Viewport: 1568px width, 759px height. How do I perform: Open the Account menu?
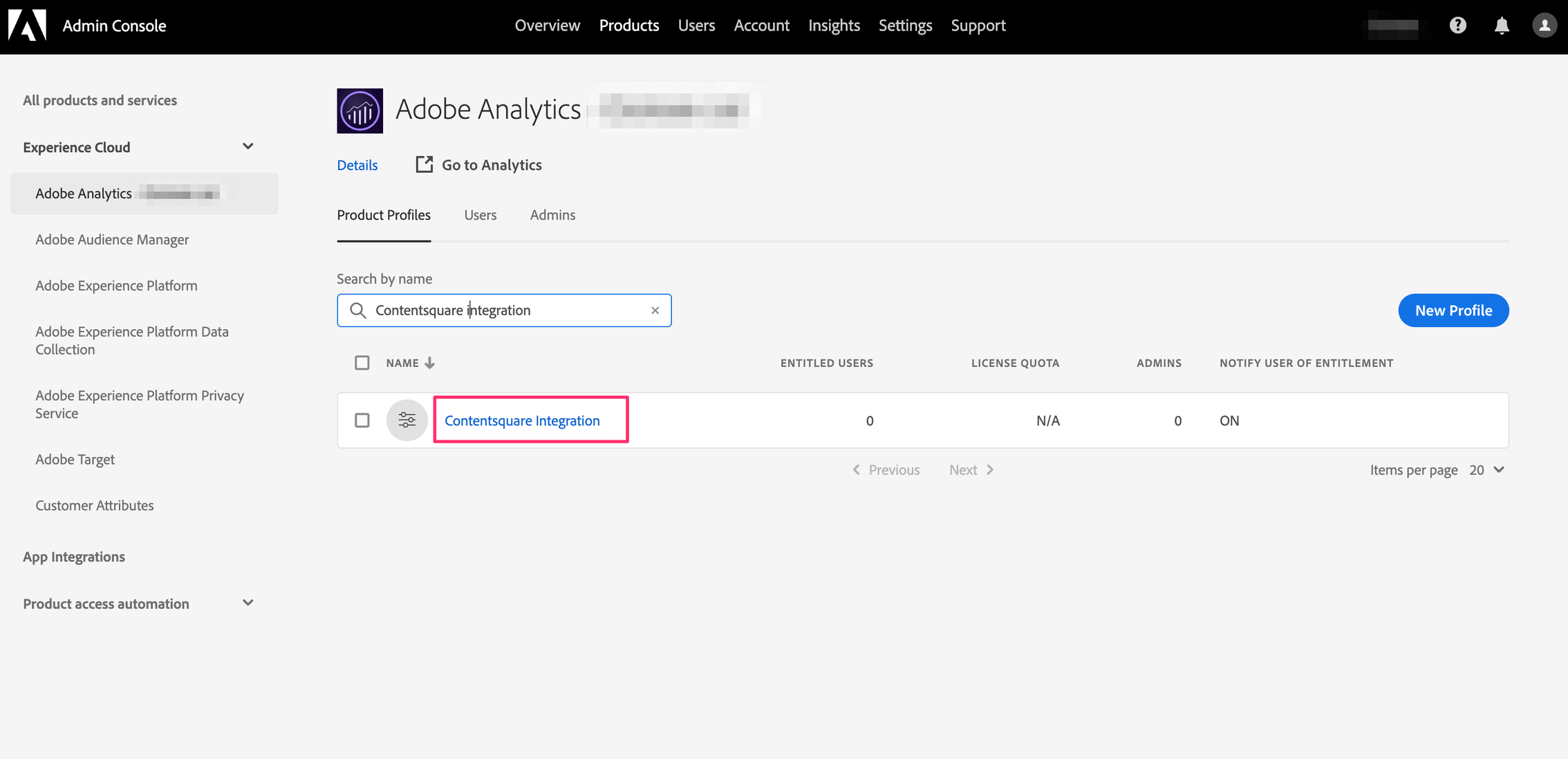pyautogui.click(x=762, y=26)
